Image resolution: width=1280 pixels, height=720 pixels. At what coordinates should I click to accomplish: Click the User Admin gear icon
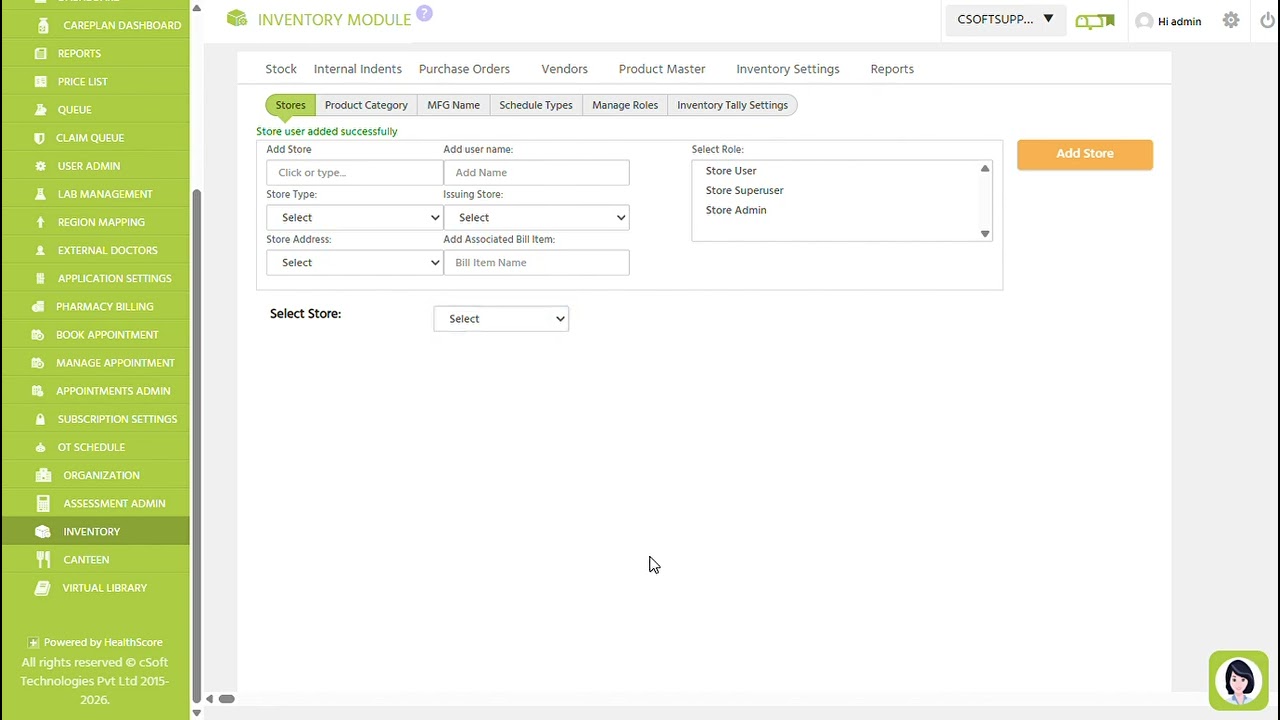(x=40, y=166)
